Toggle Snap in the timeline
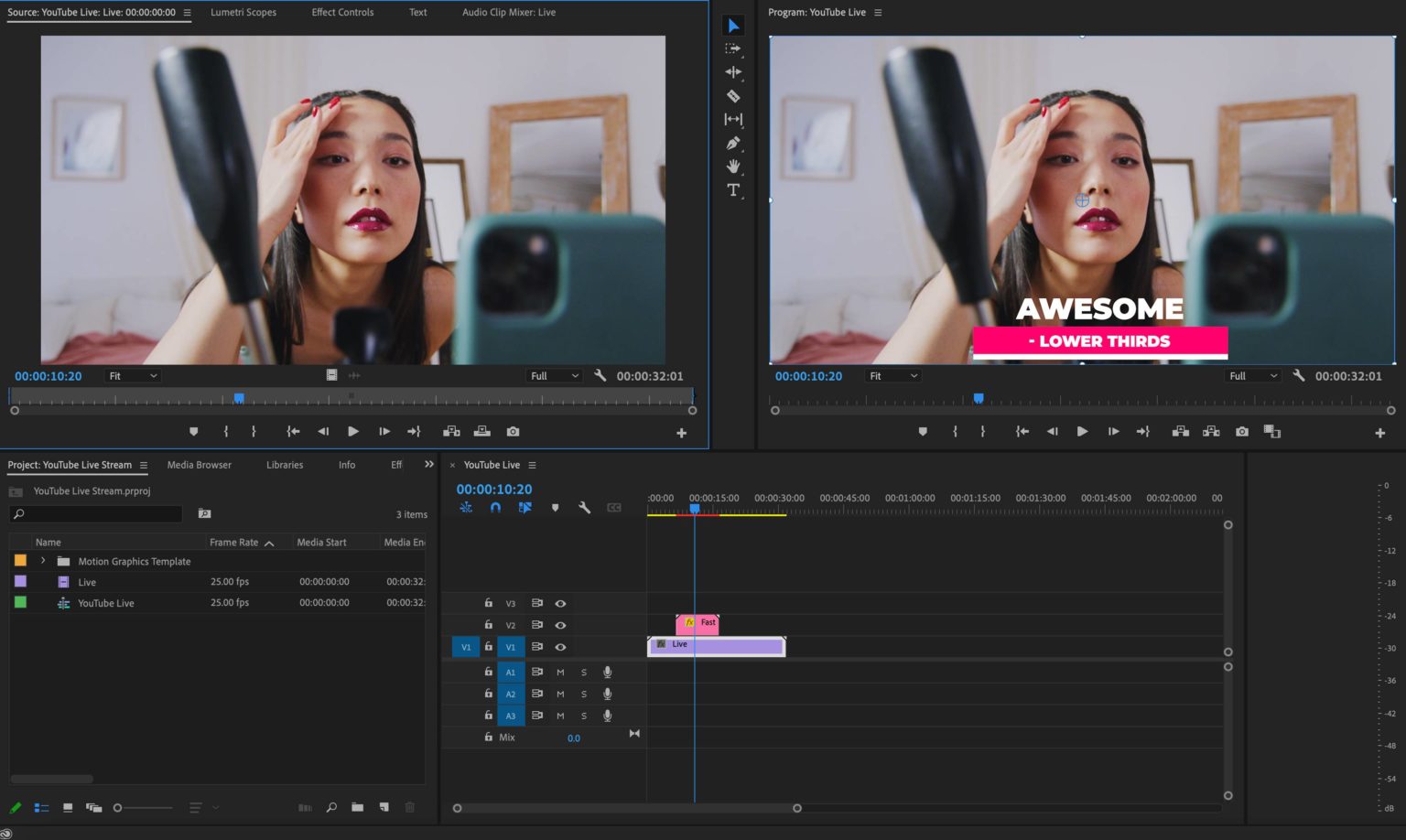1406x840 pixels. pos(495,507)
